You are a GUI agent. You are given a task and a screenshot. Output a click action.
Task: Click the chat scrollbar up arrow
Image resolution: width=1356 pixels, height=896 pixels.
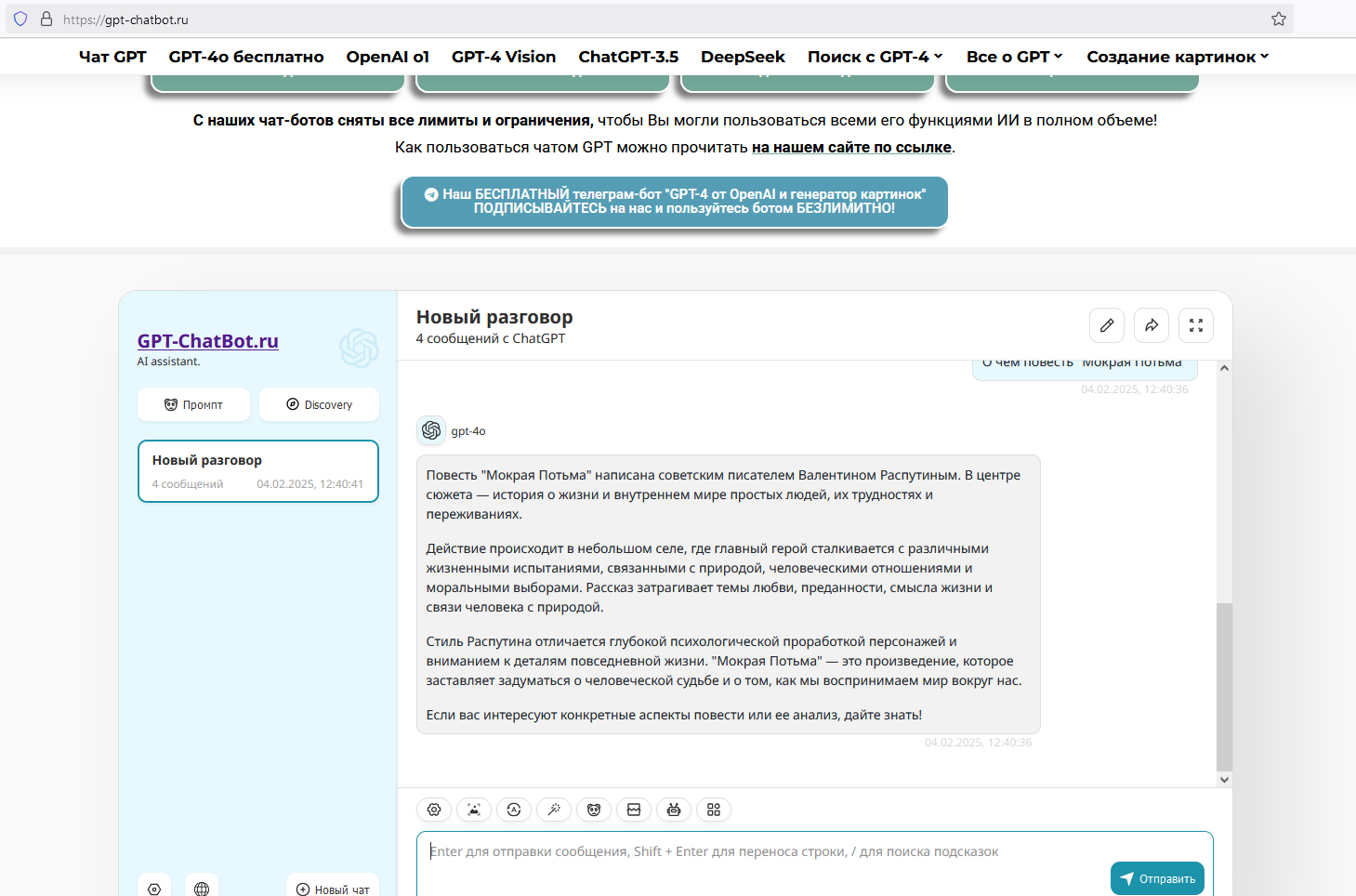[x=1224, y=368]
